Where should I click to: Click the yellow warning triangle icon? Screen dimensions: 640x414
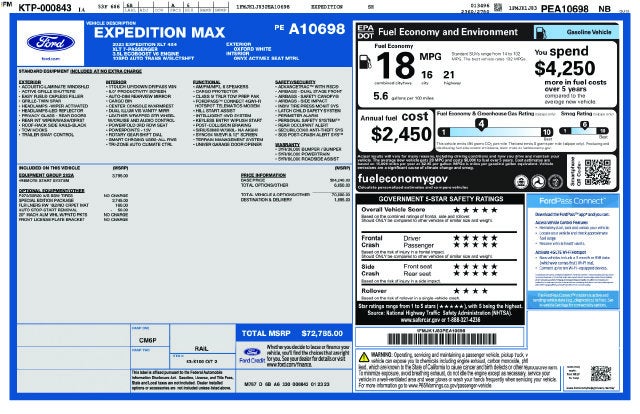tap(364, 357)
